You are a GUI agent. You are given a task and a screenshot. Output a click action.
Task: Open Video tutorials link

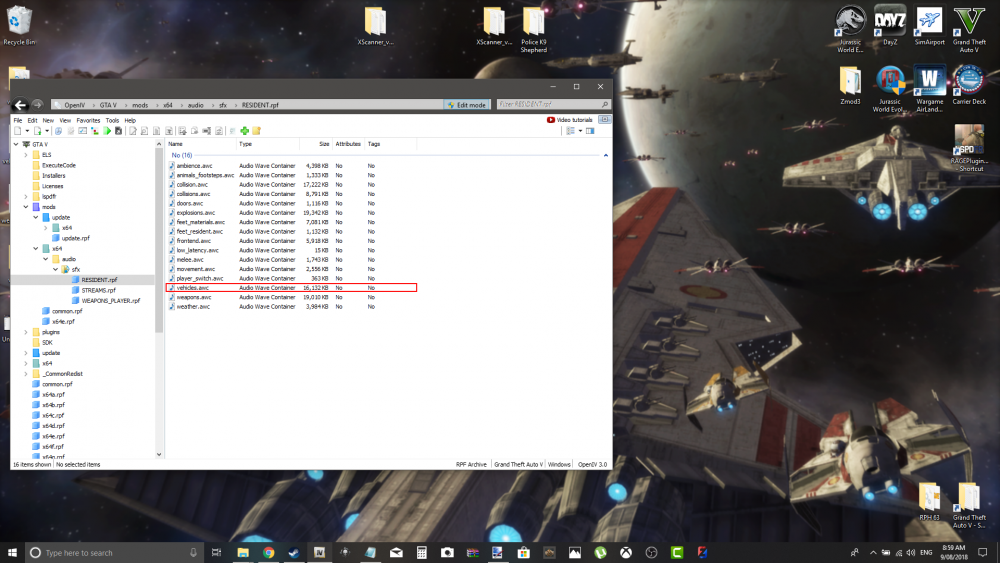coord(570,120)
